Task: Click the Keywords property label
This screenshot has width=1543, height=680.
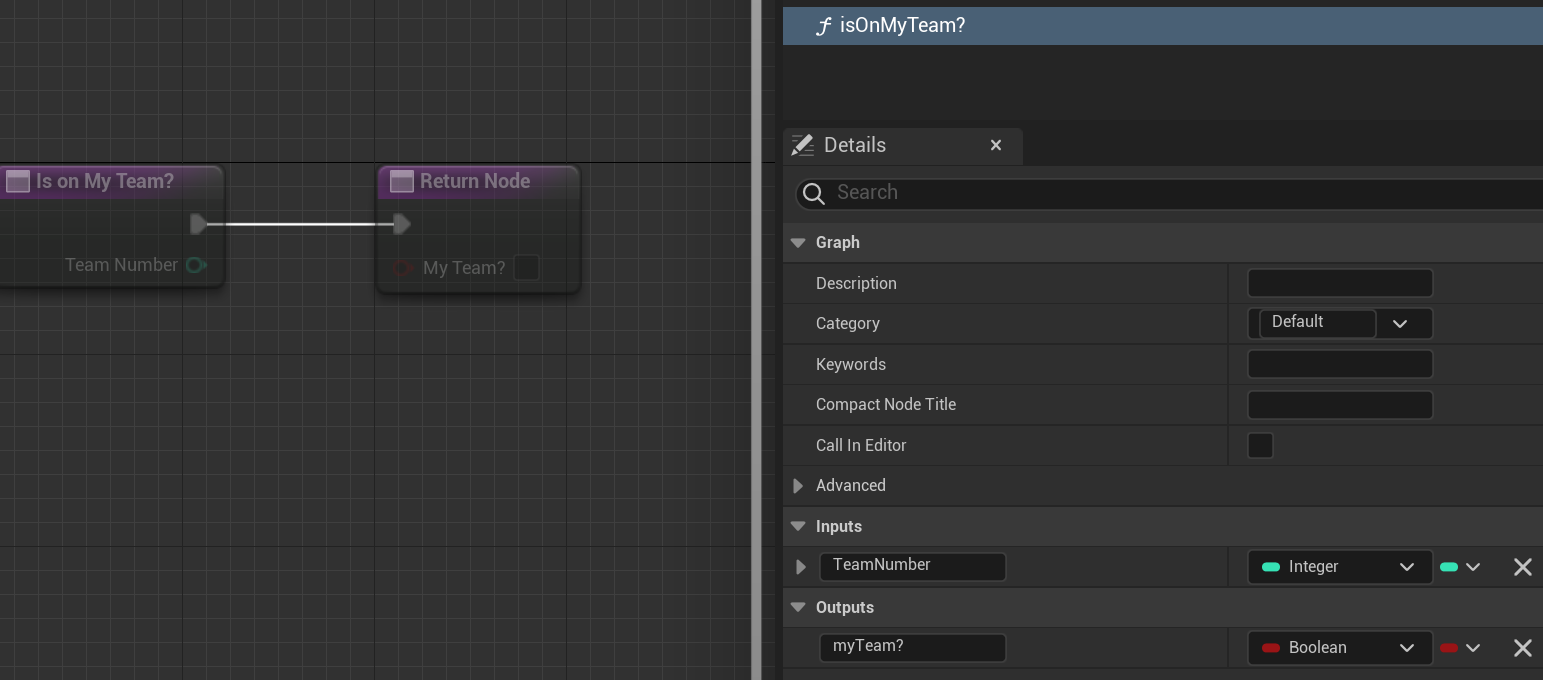Action: click(851, 365)
